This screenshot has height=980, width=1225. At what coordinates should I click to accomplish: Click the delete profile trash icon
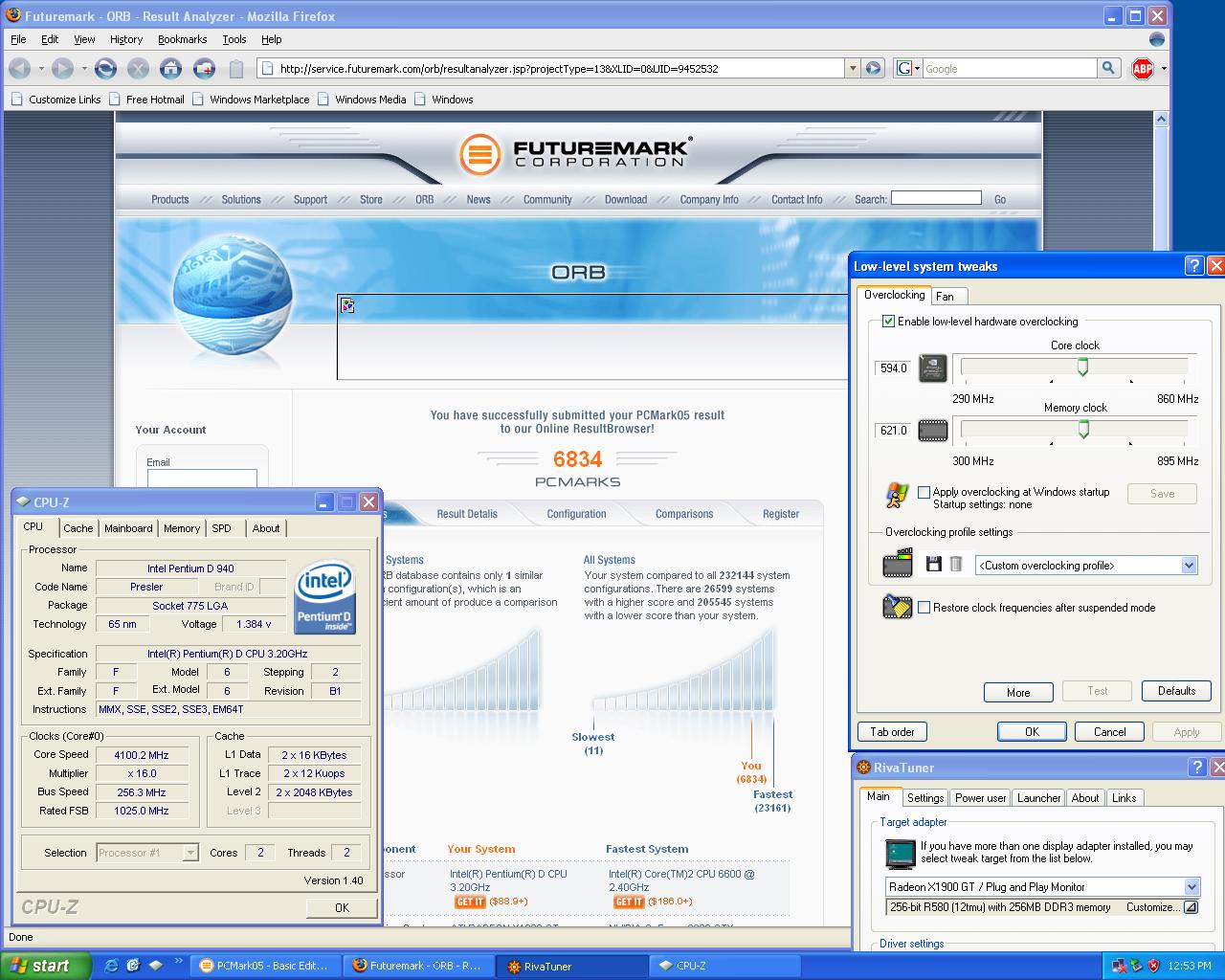point(955,565)
